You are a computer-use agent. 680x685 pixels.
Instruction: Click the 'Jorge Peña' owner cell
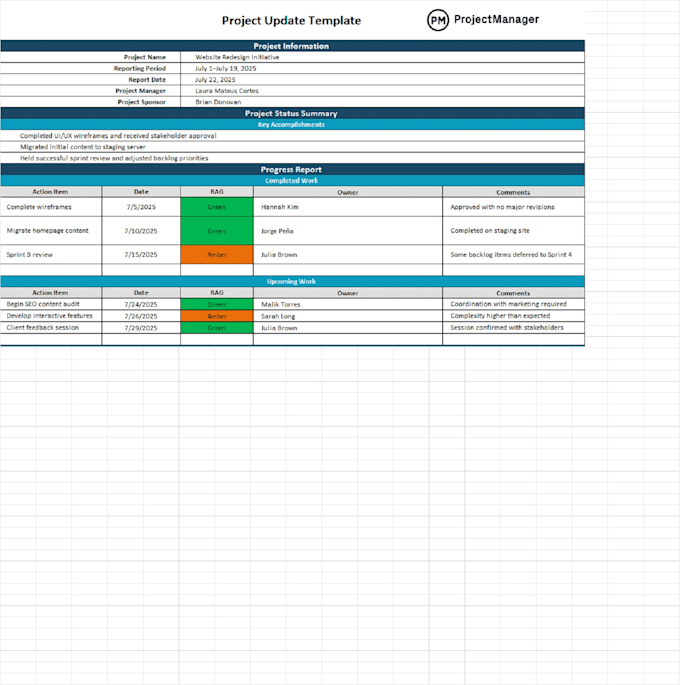point(348,231)
